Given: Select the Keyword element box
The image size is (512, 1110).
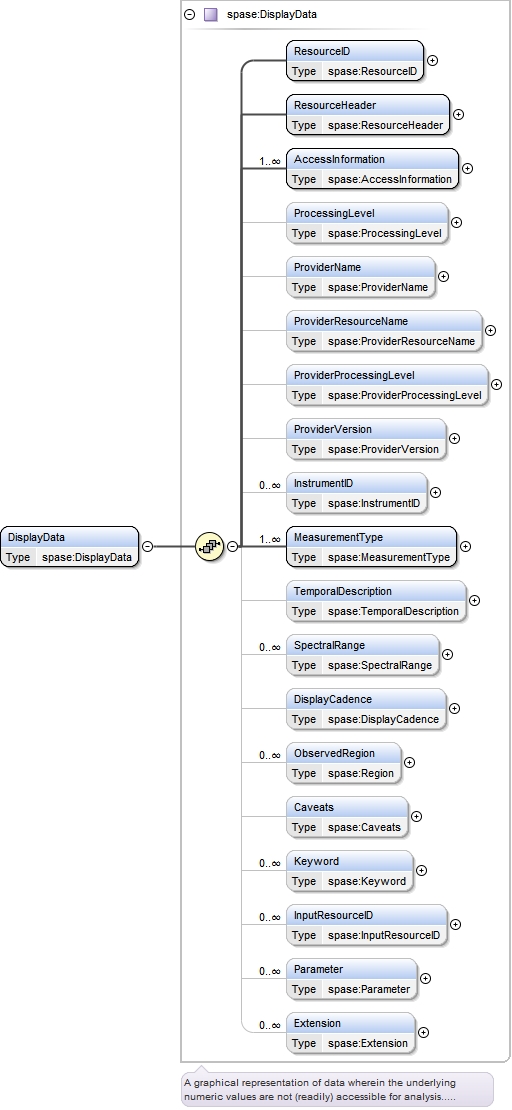Looking at the screenshot, I should pyautogui.click(x=349, y=871).
